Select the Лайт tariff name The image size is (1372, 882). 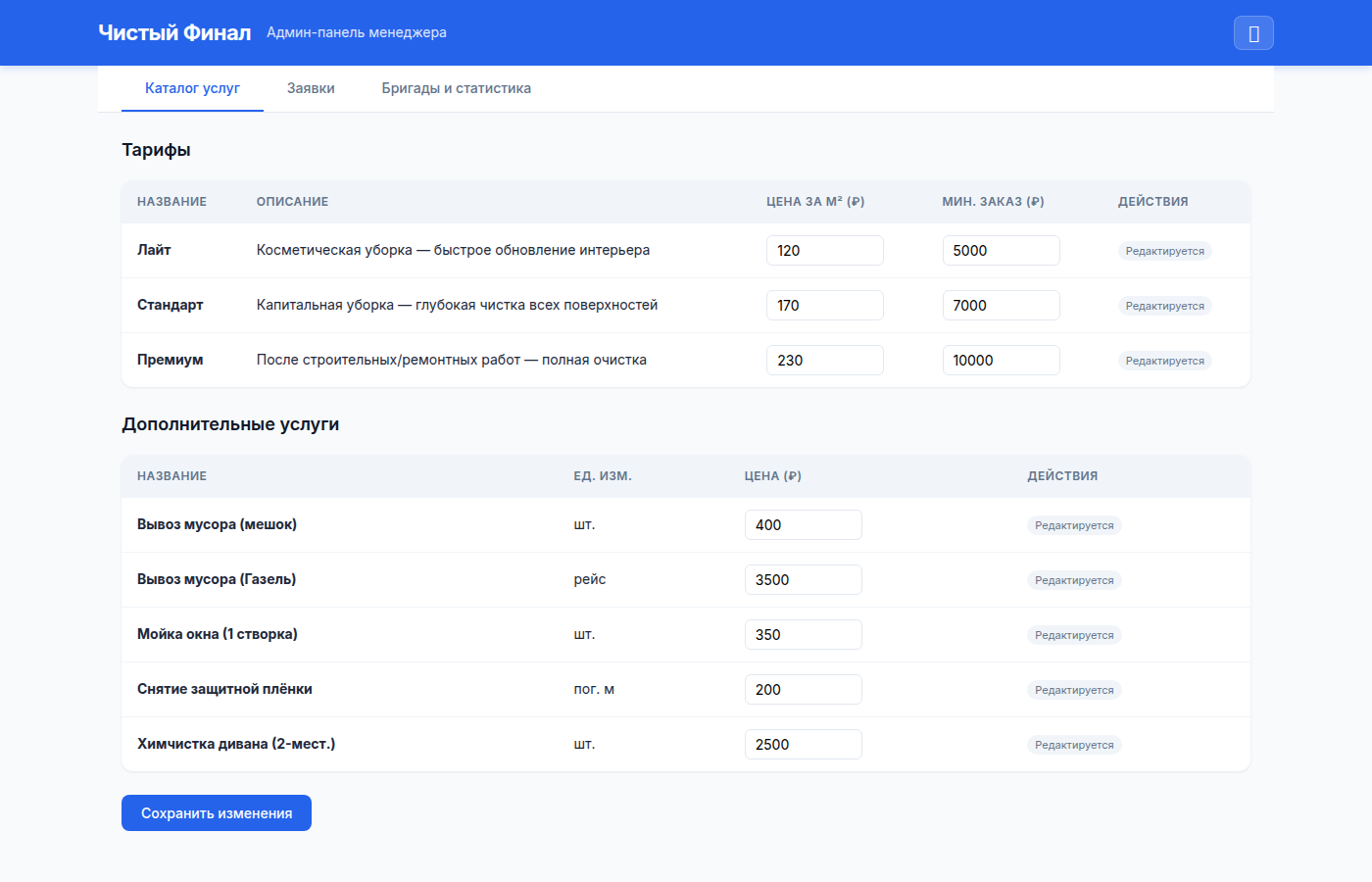tap(154, 250)
